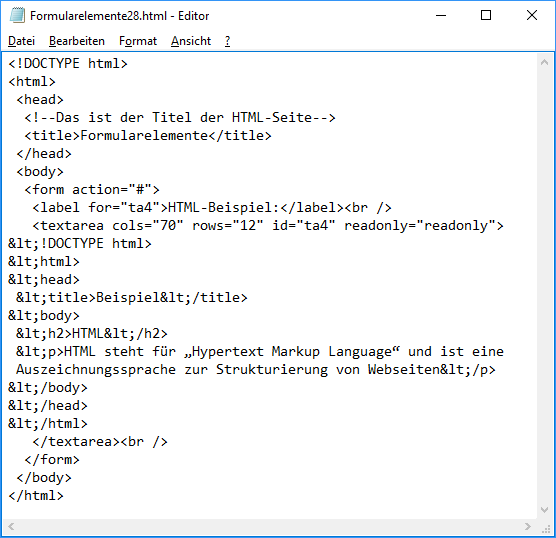Click the horizontal scrollbar track
This screenshot has height=538, width=556.
pos(269,527)
